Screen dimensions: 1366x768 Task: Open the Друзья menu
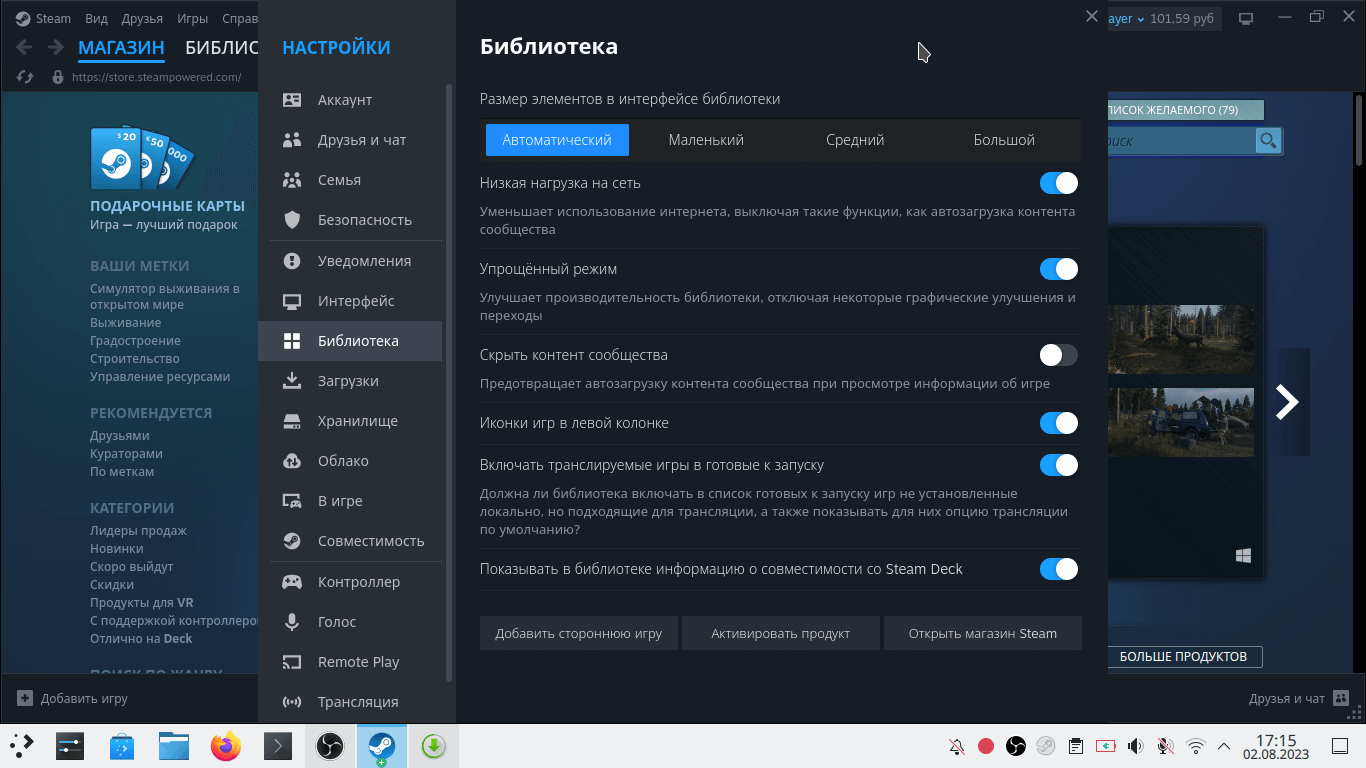(x=142, y=19)
